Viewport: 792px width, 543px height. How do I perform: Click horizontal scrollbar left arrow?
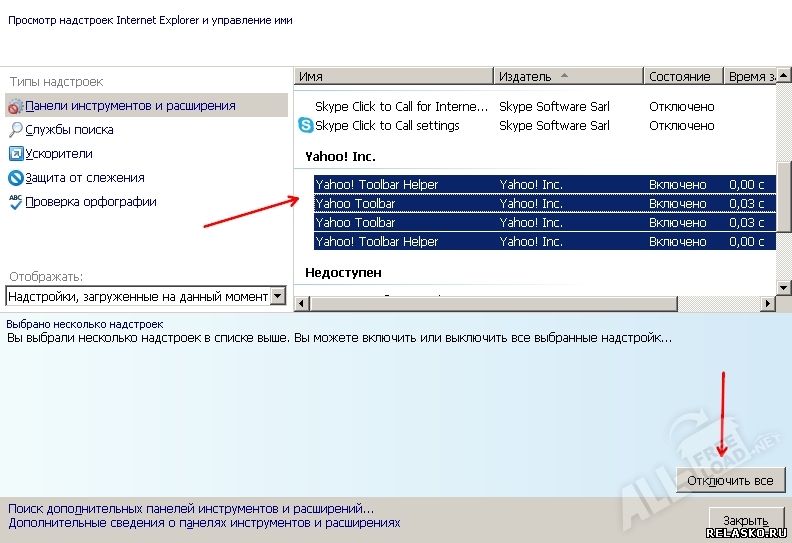pos(302,304)
